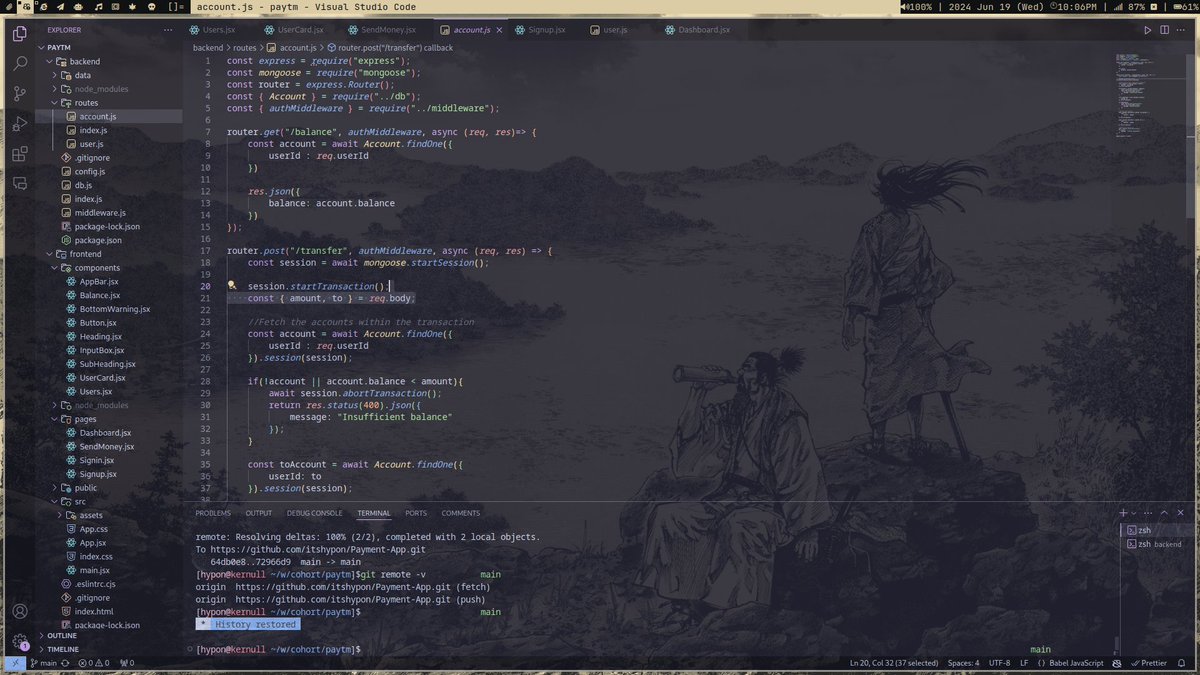The width and height of the screenshot is (1200, 675).
Task: Open the PORTS panel tab
Action: tap(416, 513)
